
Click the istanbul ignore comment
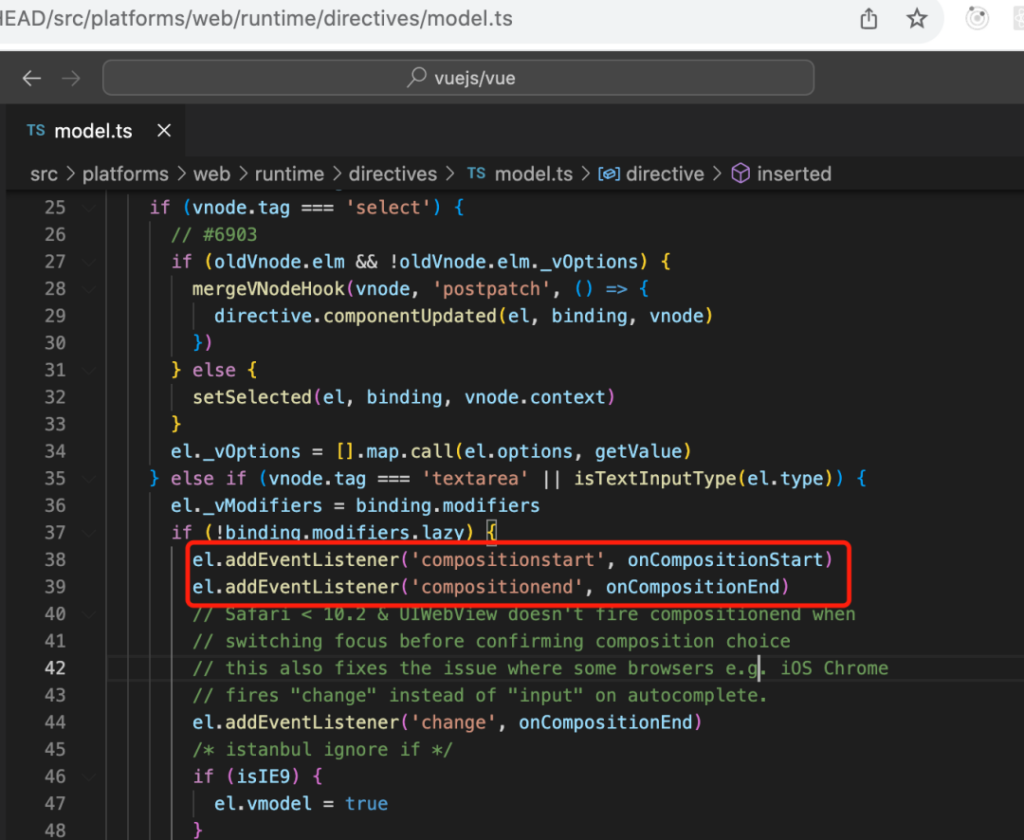pyautogui.click(x=322, y=749)
